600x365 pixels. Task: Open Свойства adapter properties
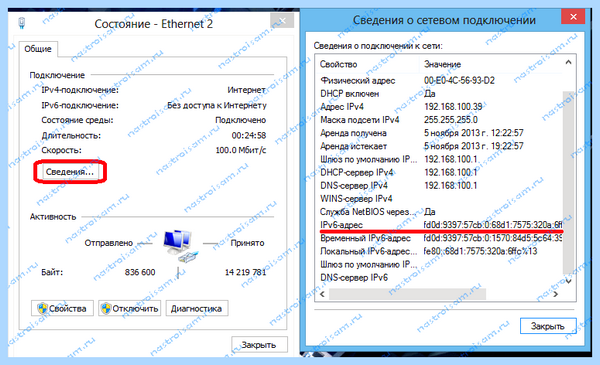(x=62, y=308)
